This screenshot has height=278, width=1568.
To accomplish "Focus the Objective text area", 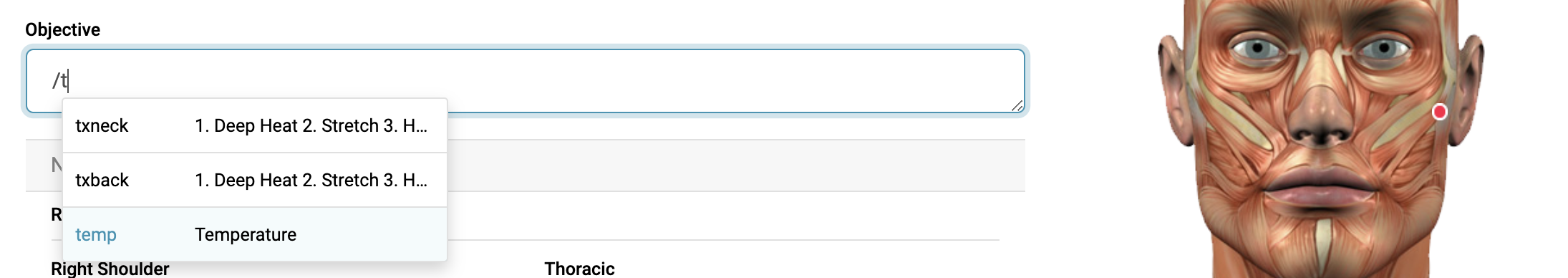I will point(526,81).
